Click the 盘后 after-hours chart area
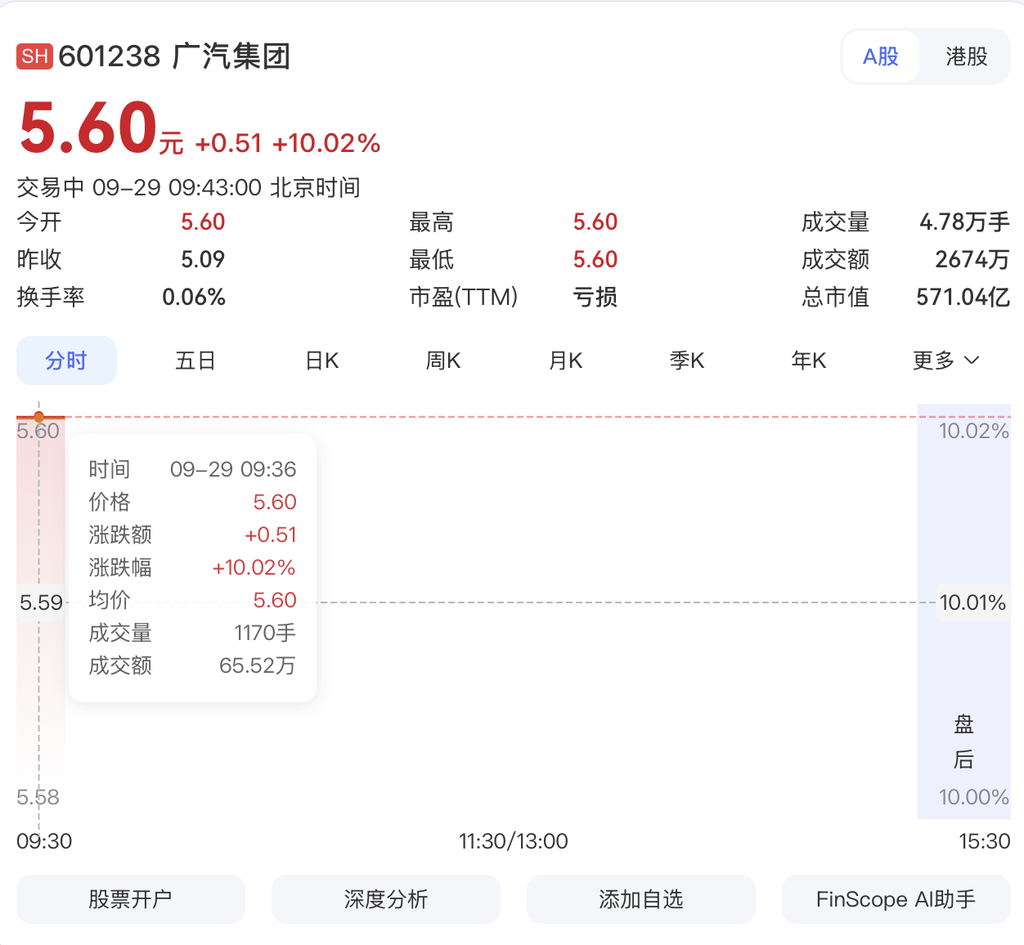The height and width of the screenshot is (945, 1024). [964, 611]
